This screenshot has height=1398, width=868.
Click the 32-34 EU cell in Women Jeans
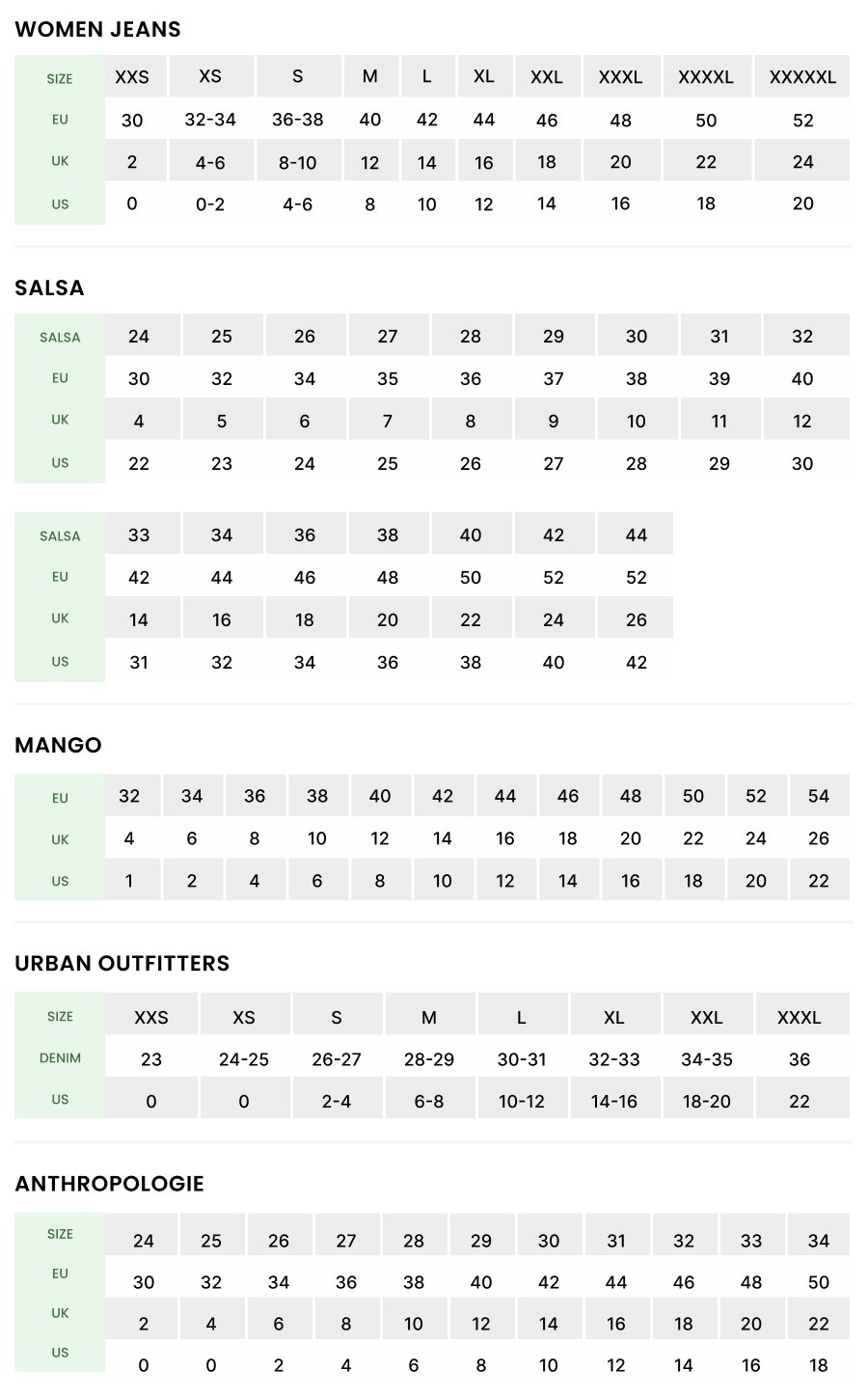(x=210, y=120)
